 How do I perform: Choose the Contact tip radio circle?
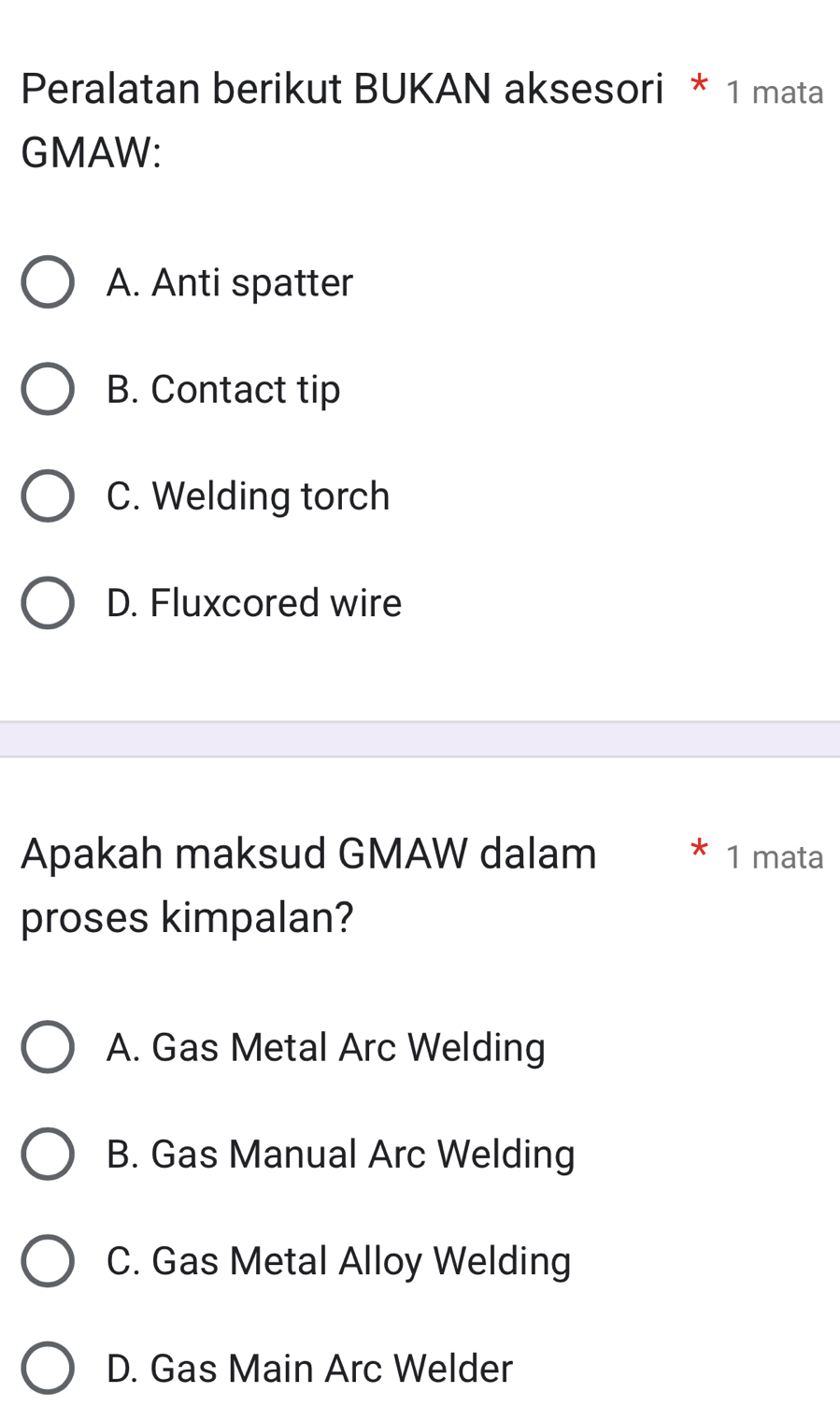(x=48, y=389)
